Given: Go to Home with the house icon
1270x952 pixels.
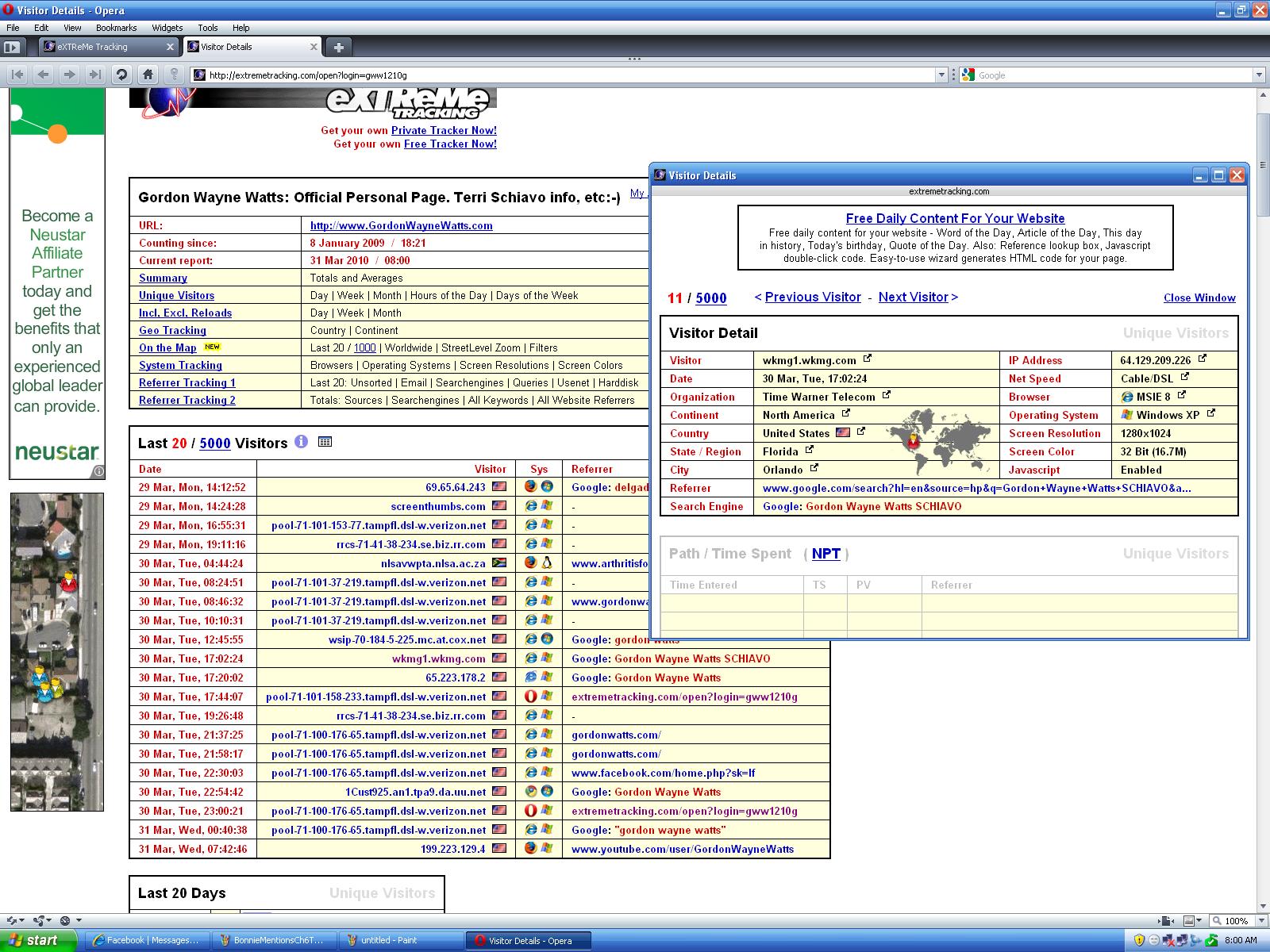Looking at the screenshot, I should [148, 75].
